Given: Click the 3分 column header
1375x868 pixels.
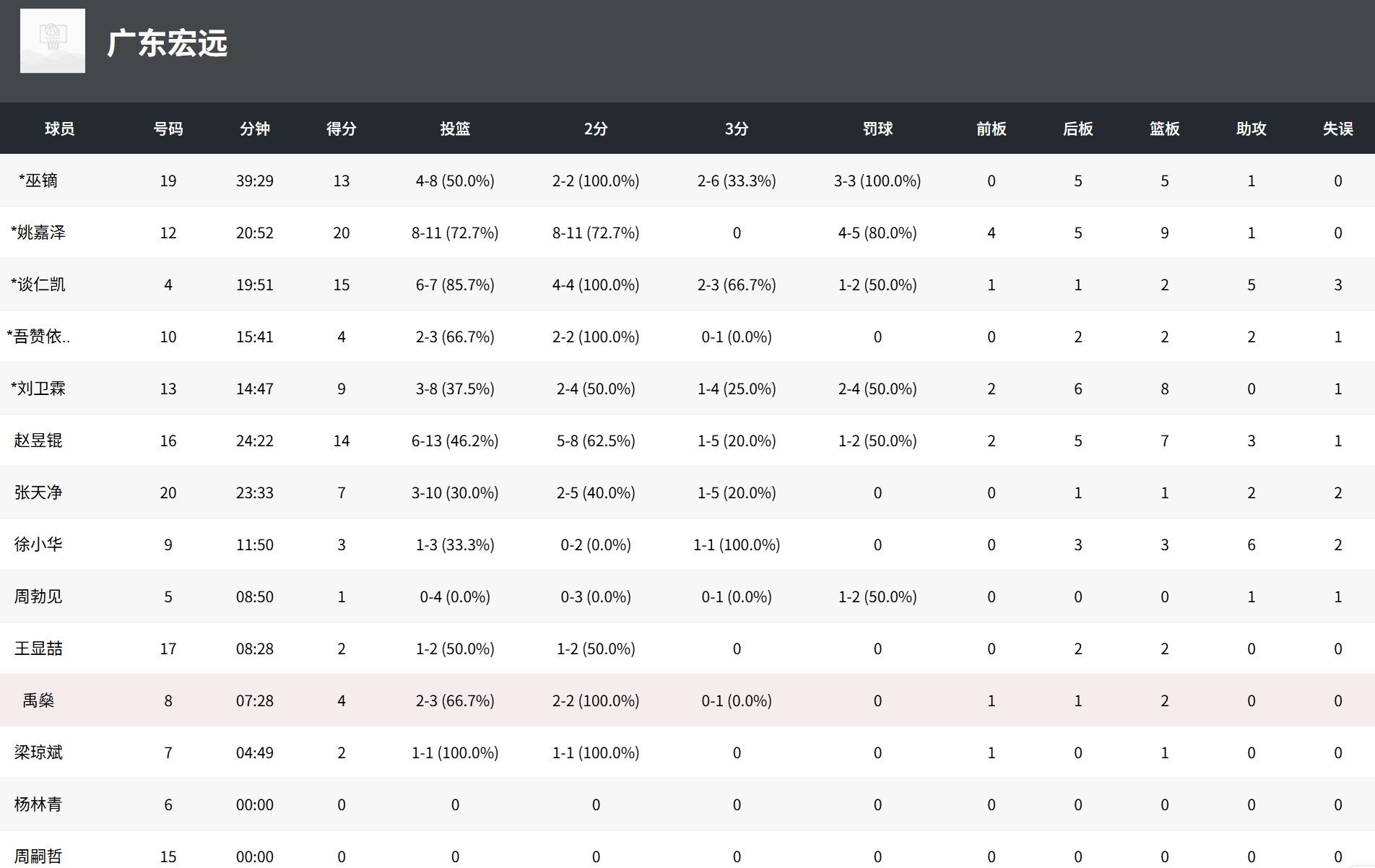Looking at the screenshot, I should click(737, 129).
